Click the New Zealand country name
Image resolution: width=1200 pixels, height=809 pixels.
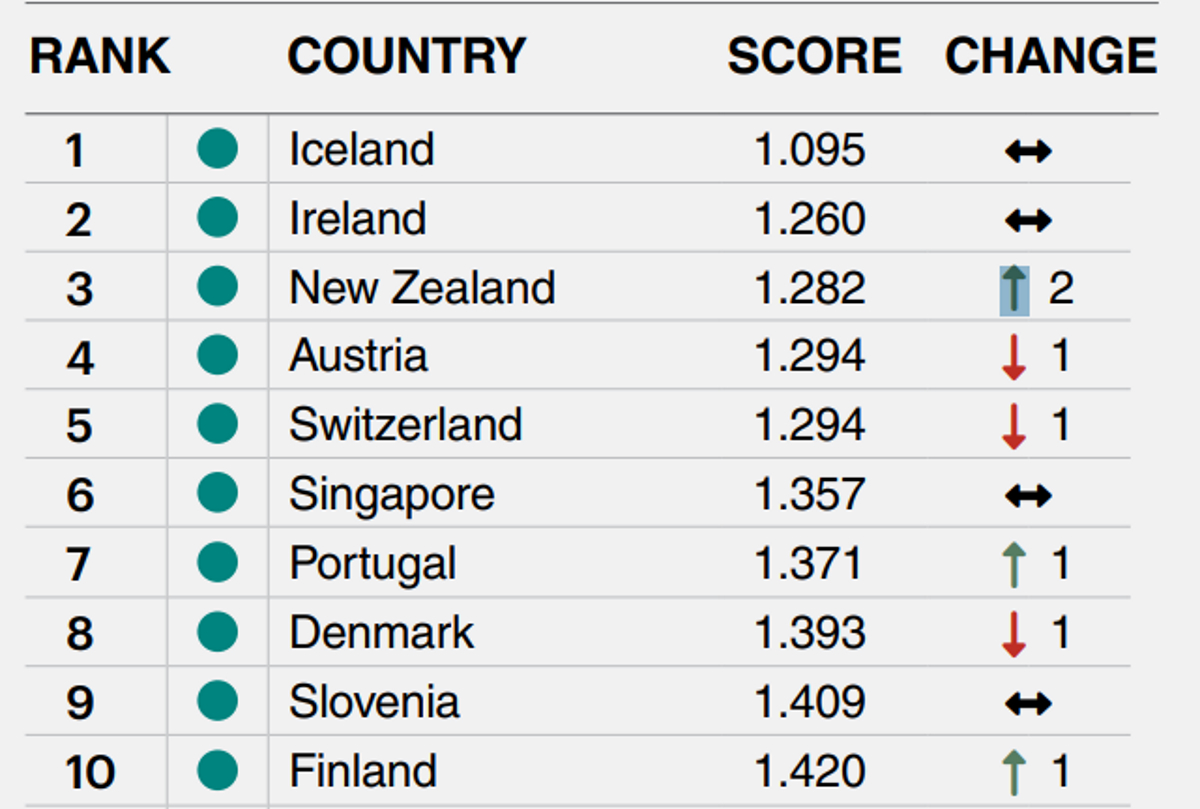(x=422, y=288)
